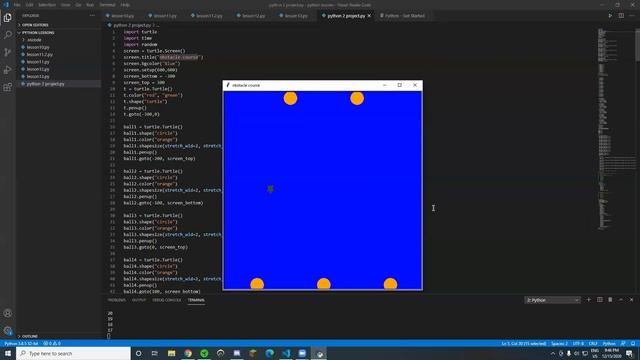This screenshot has height=360, width=640.
Task: Switch to the Output panel tab
Action: pos(139,300)
